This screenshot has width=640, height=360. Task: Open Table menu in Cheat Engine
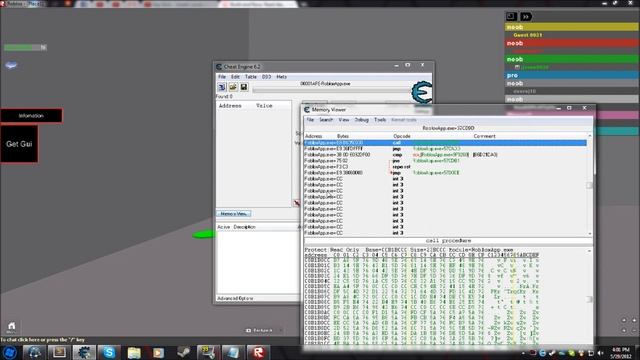pos(251,77)
